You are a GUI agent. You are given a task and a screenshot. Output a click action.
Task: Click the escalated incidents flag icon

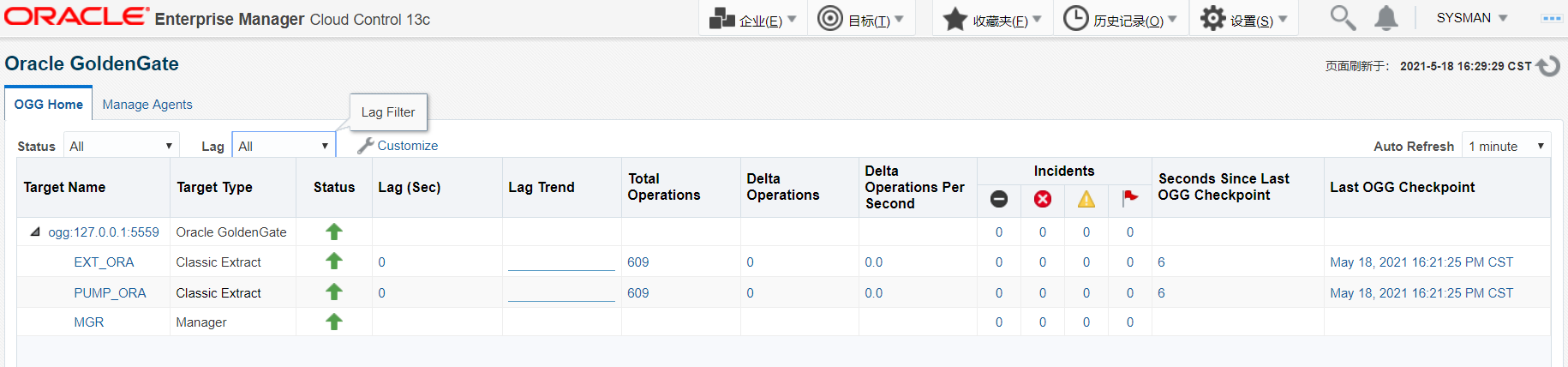coord(1130,198)
